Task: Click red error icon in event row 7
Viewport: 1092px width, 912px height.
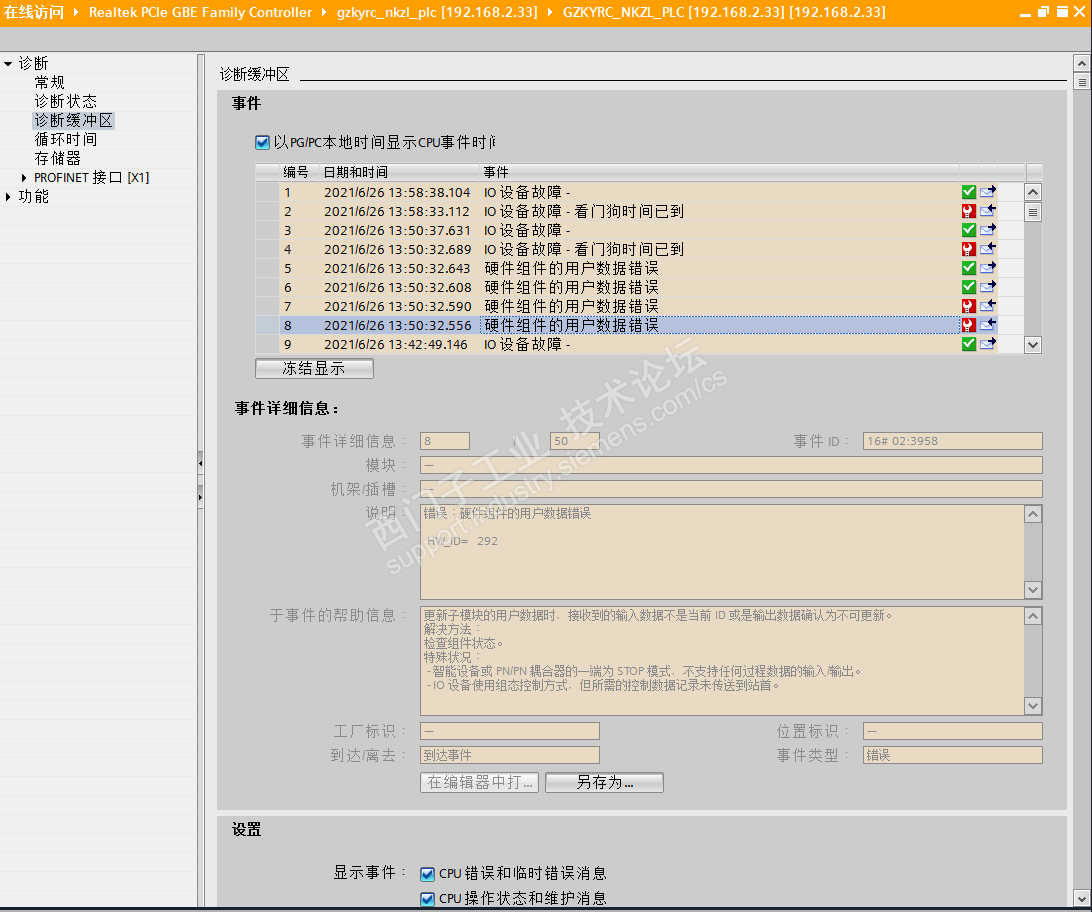Action: [x=968, y=306]
